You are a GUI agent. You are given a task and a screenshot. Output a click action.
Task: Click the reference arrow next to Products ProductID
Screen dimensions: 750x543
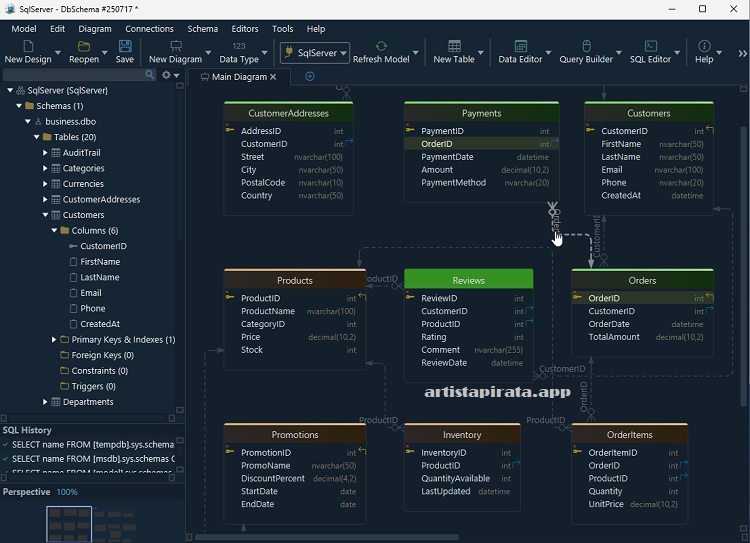362,297
